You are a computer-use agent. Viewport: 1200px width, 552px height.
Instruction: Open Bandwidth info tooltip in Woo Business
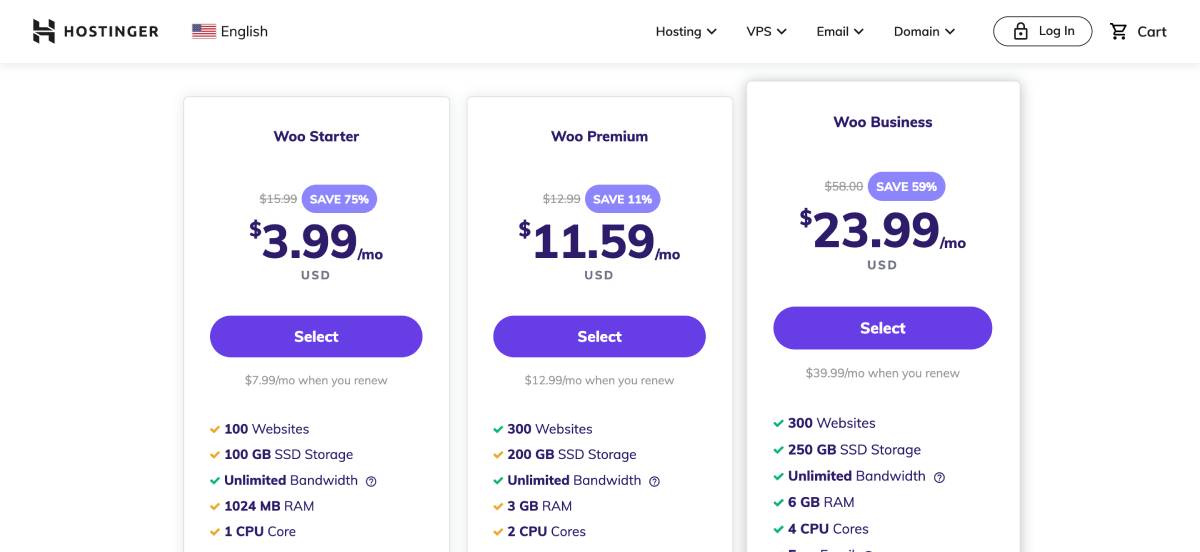[x=939, y=477]
